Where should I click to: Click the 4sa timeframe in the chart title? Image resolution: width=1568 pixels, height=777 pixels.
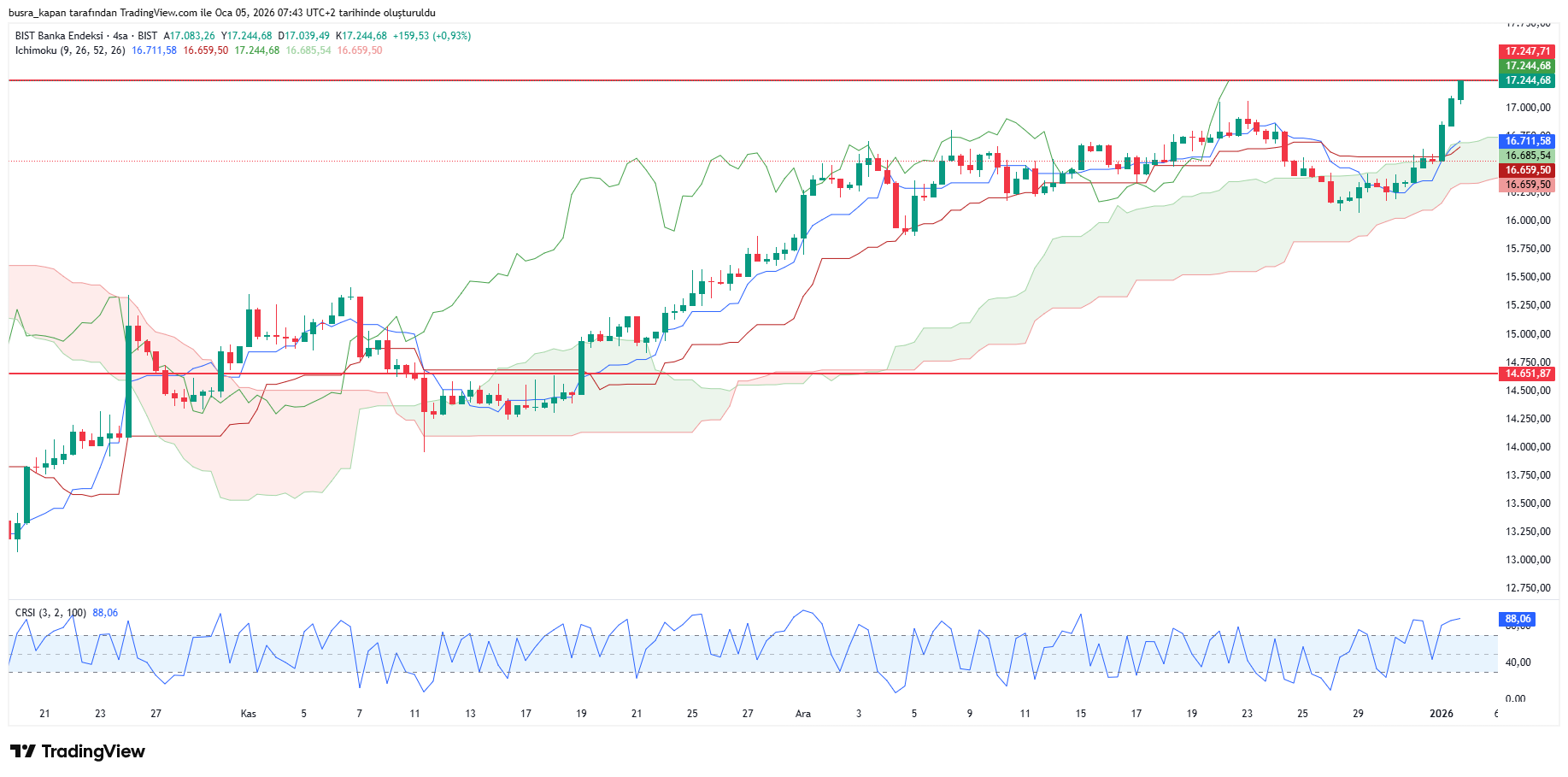pos(120,36)
